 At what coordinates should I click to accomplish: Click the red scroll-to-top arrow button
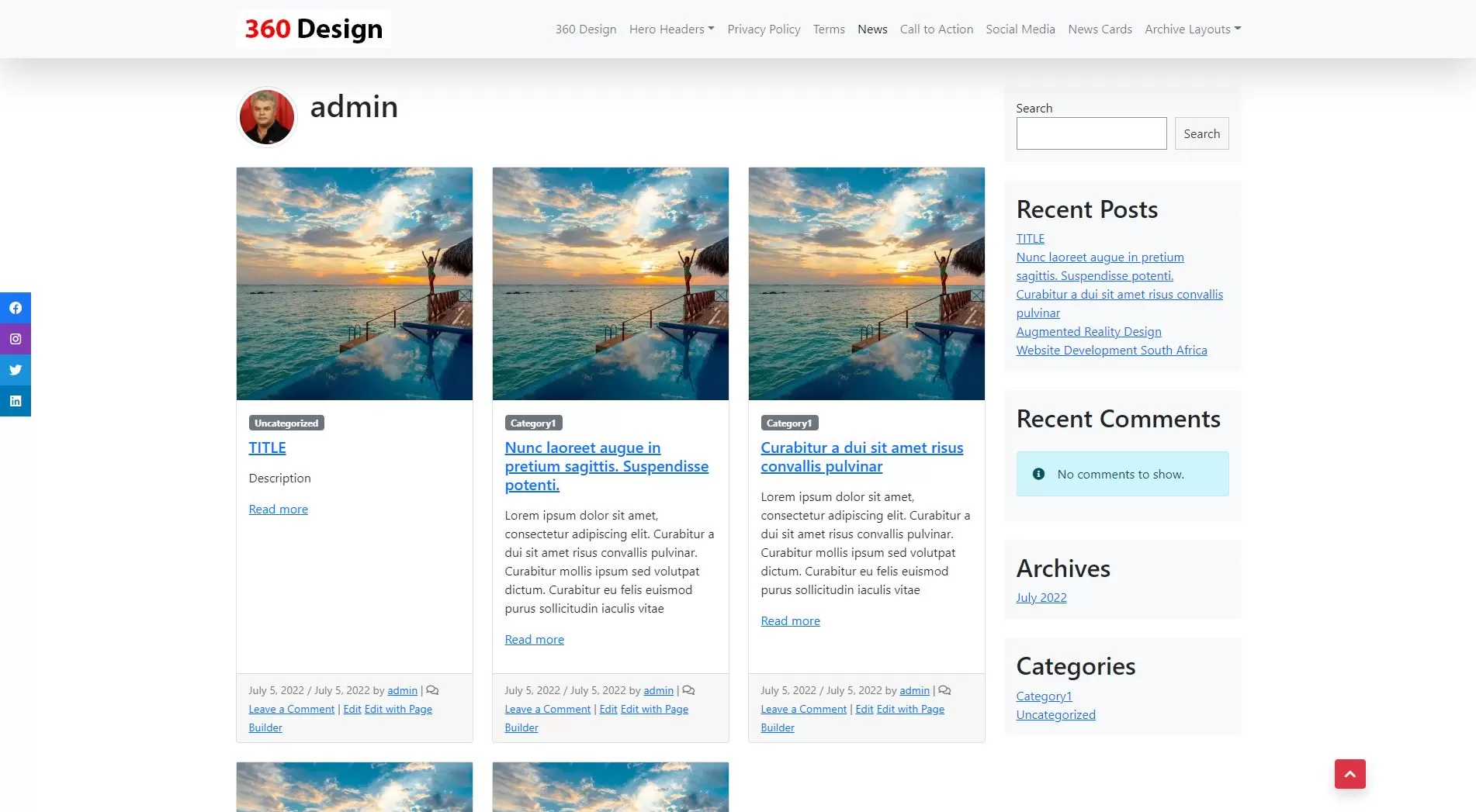[1350, 774]
